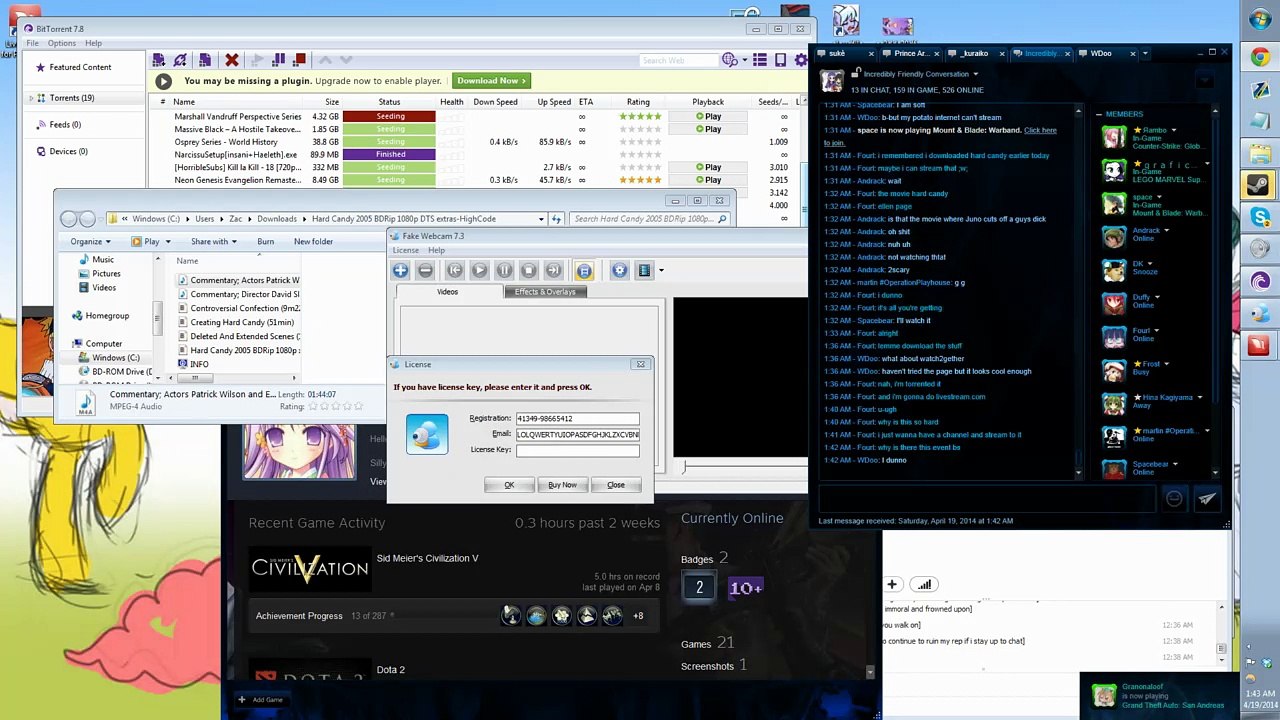
Task: Open the Explorer address bar history dropdown
Action: click(541, 219)
